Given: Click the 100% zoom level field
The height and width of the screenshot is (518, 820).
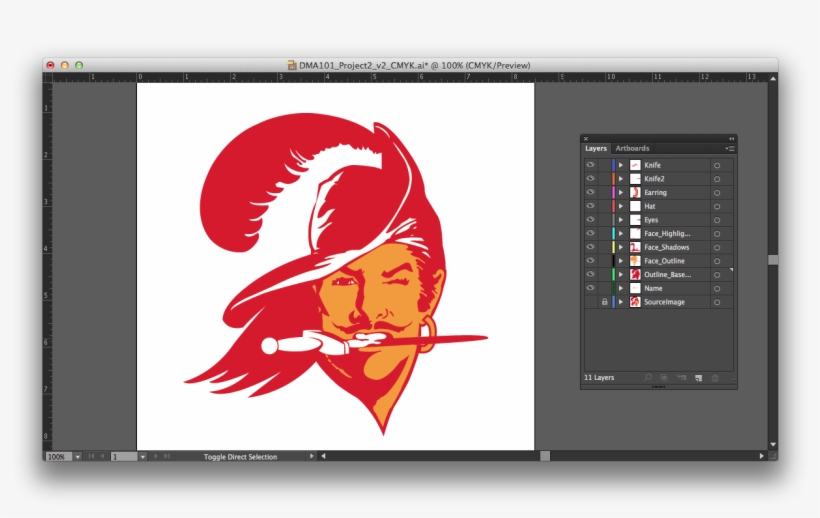Looking at the screenshot, I should (x=59, y=457).
